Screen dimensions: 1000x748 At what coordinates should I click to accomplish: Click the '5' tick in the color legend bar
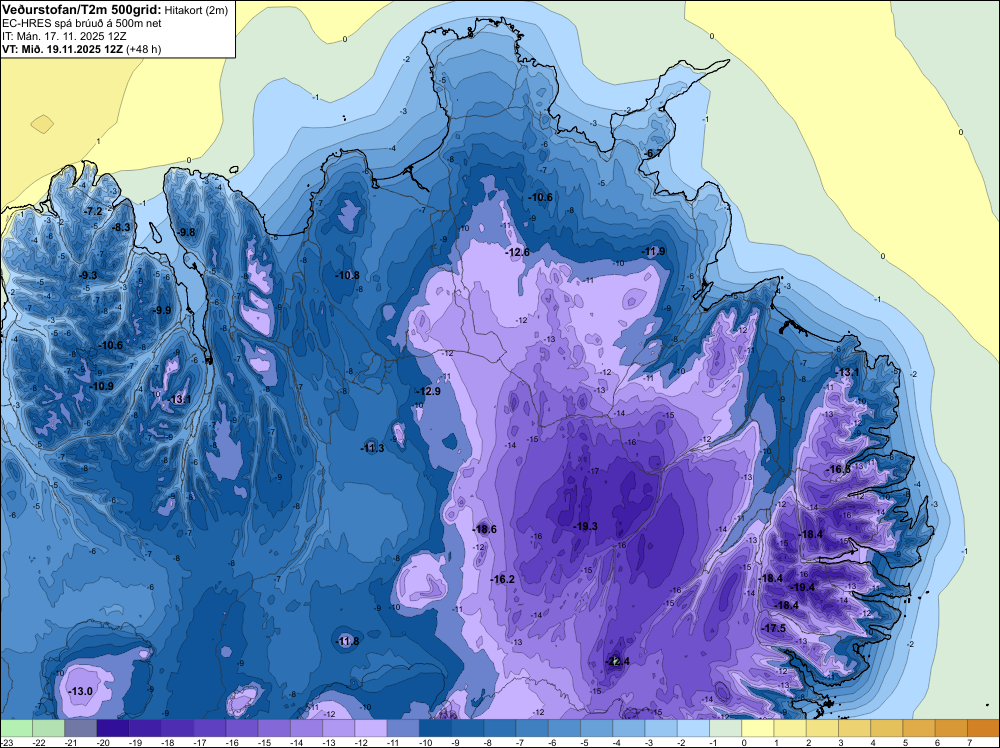904,743
